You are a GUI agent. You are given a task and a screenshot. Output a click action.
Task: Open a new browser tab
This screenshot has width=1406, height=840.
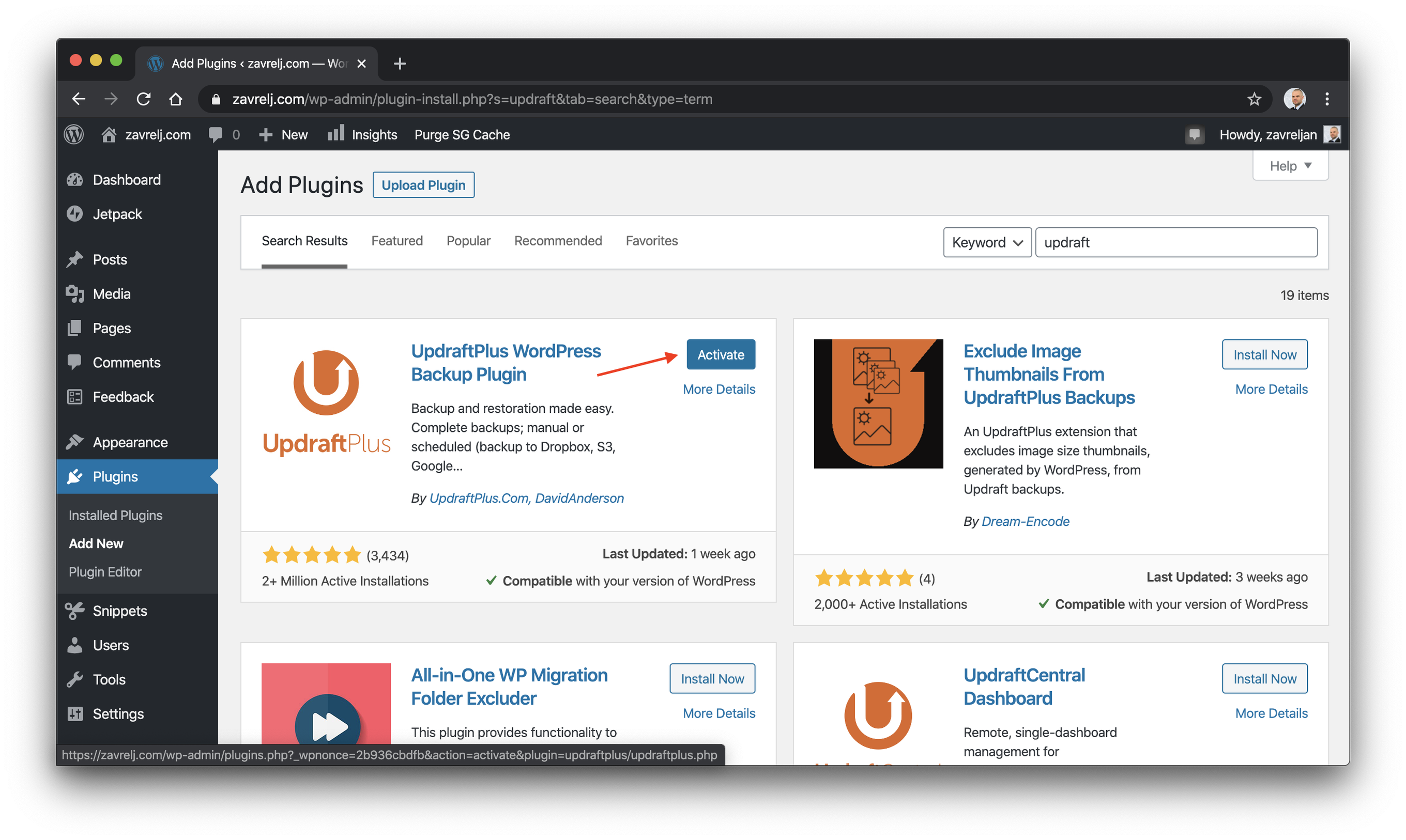(400, 64)
